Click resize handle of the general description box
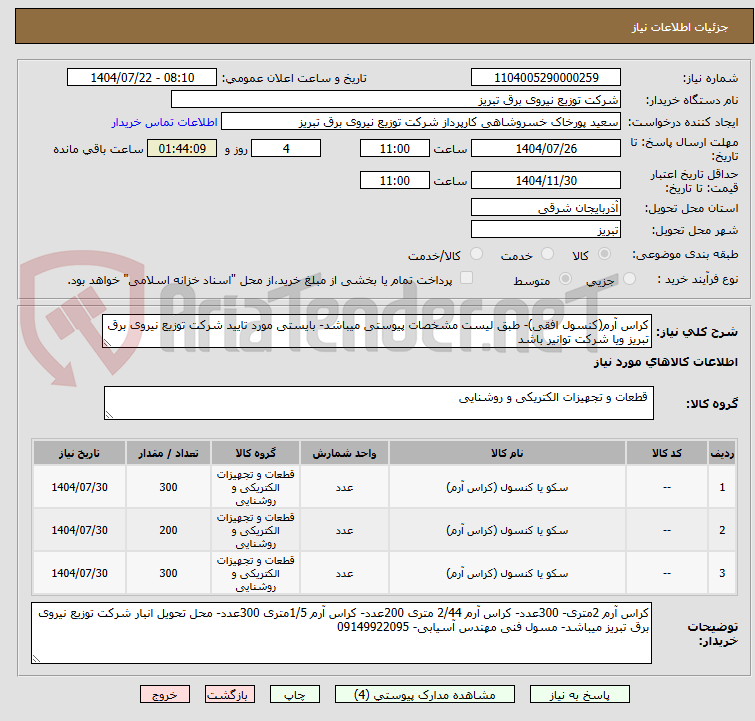 (x=107, y=342)
